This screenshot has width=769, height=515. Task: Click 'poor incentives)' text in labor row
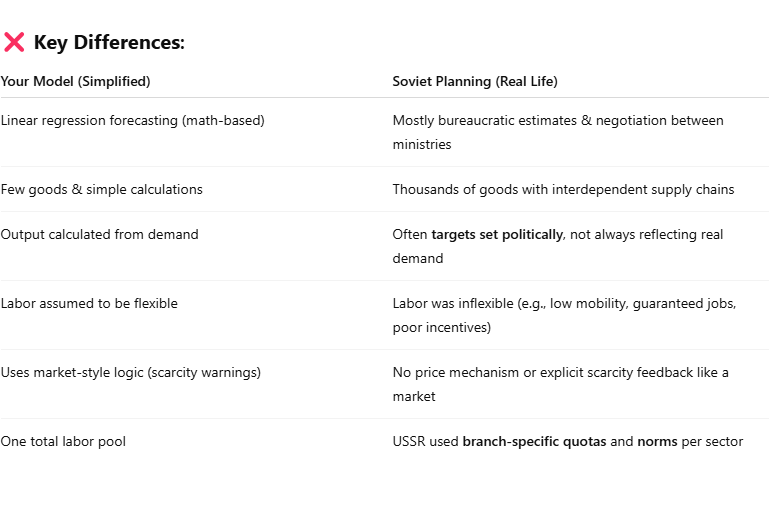tap(441, 328)
